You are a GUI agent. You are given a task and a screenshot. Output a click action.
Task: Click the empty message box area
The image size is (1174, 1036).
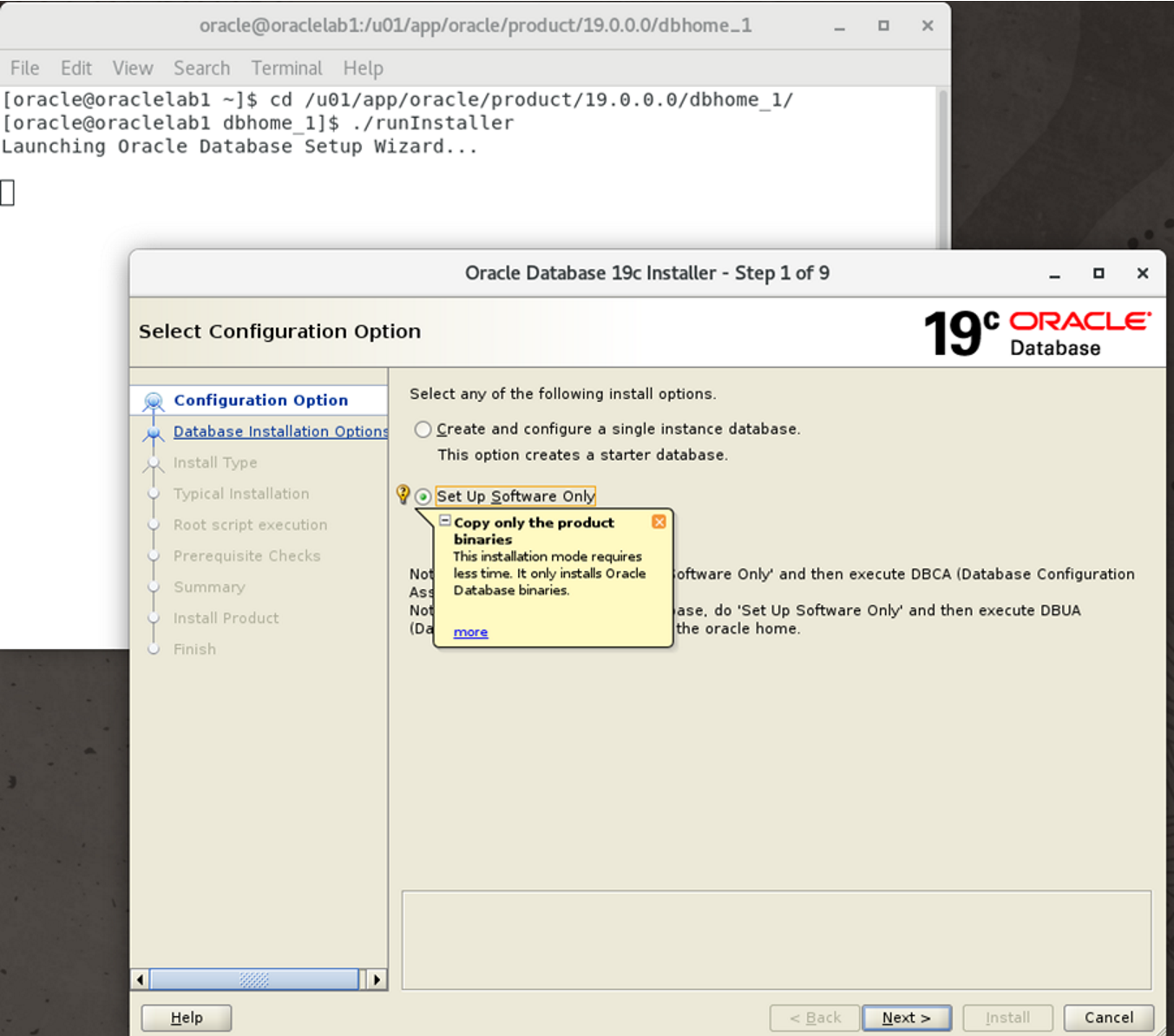(777, 940)
